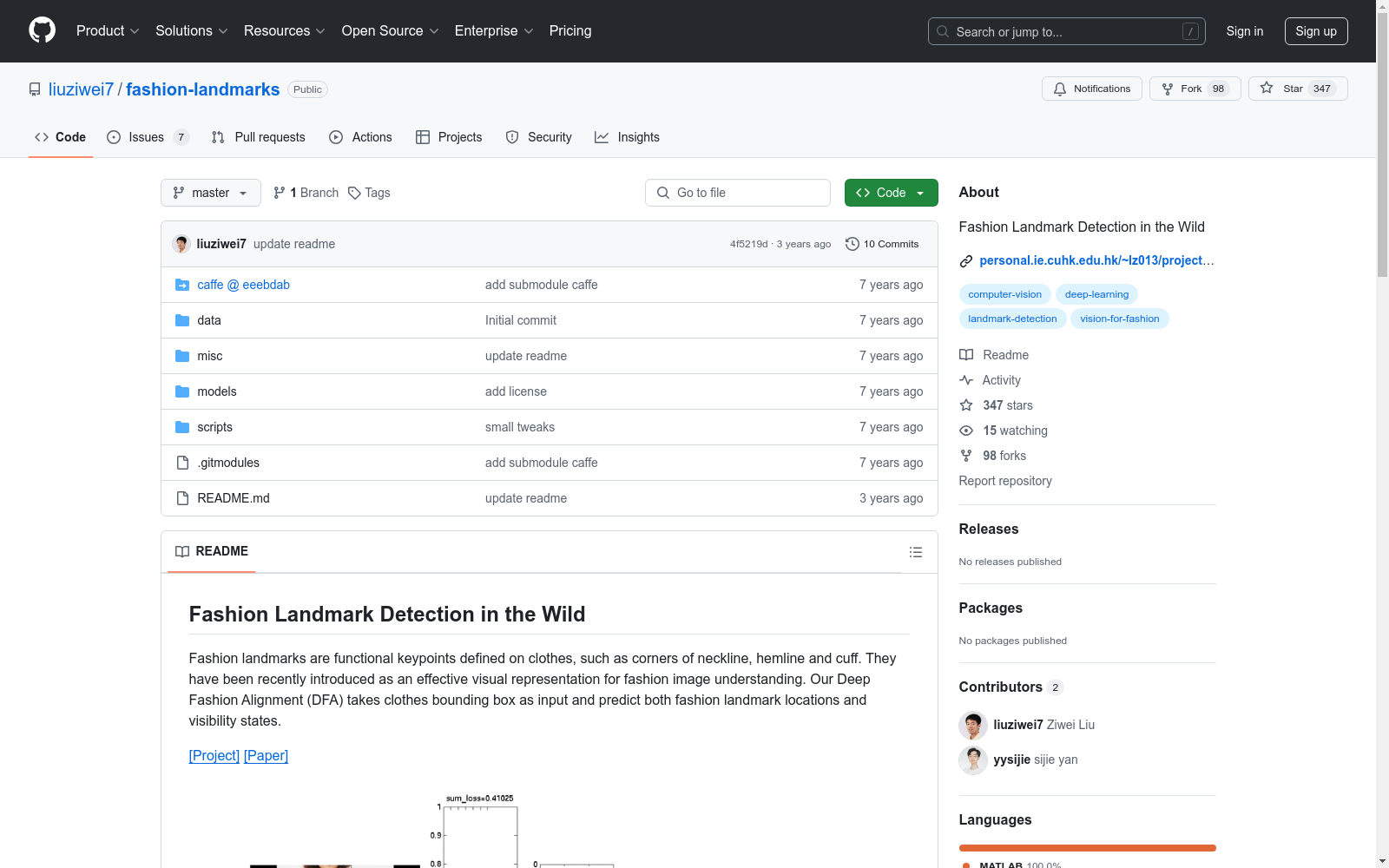
Task: Open the liuziwei7 owner profile link
Action: [x=81, y=89]
